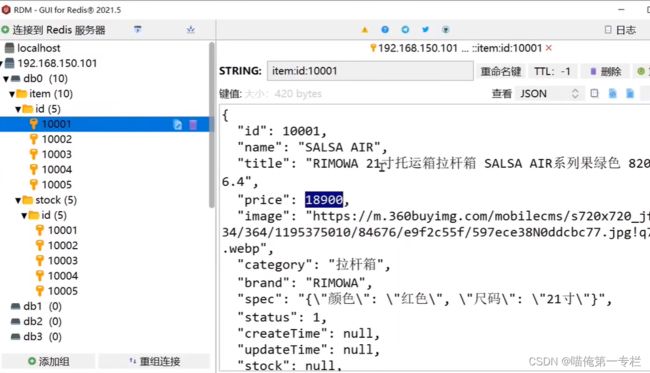Click the db0 database icon
Image resolution: width=650 pixels, height=373 pixels.
tap(16, 79)
